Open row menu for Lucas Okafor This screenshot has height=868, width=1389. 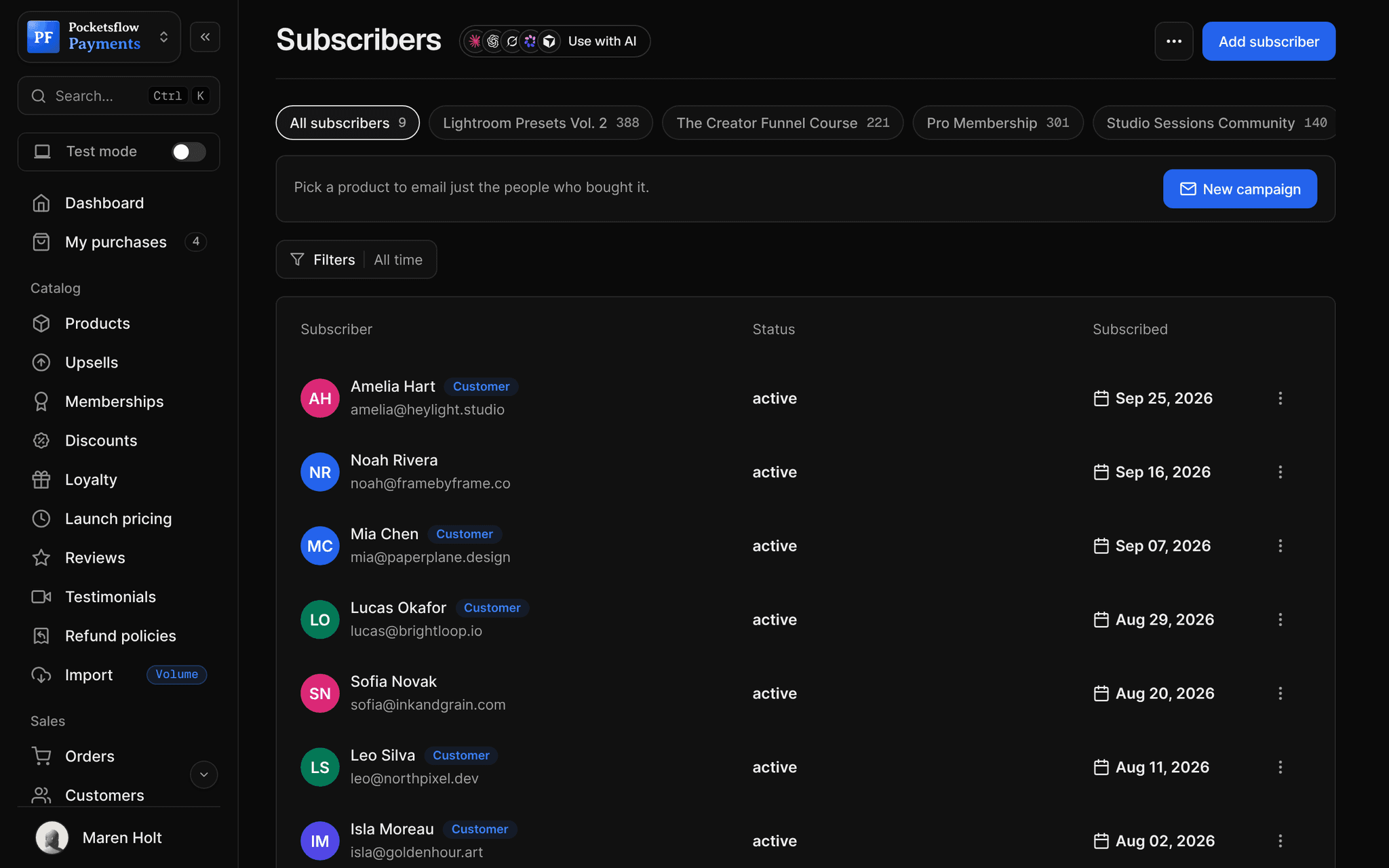pyautogui.click(x=1280, y=619)
